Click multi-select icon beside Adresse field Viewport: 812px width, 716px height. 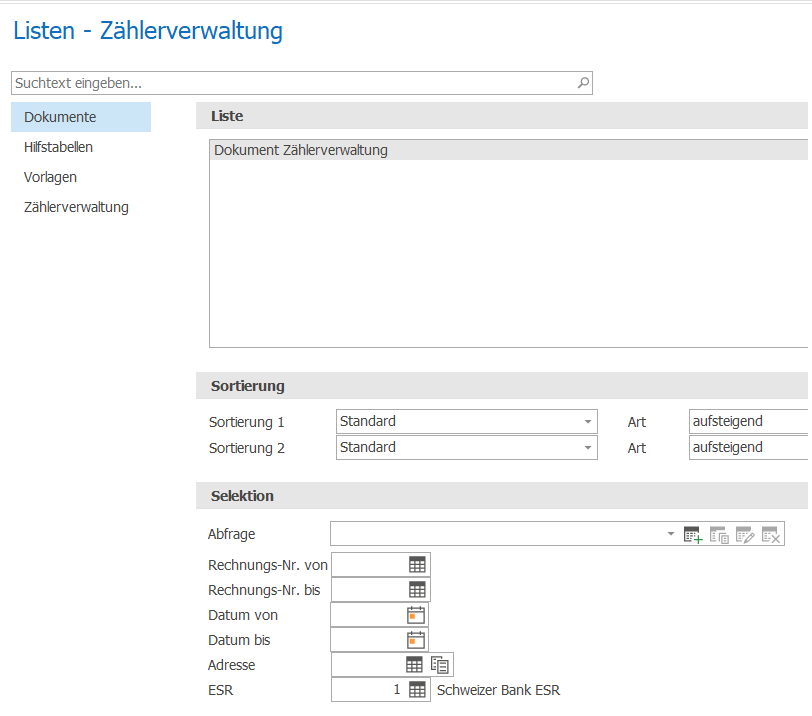pyautogui.click(x=440, y=664)
